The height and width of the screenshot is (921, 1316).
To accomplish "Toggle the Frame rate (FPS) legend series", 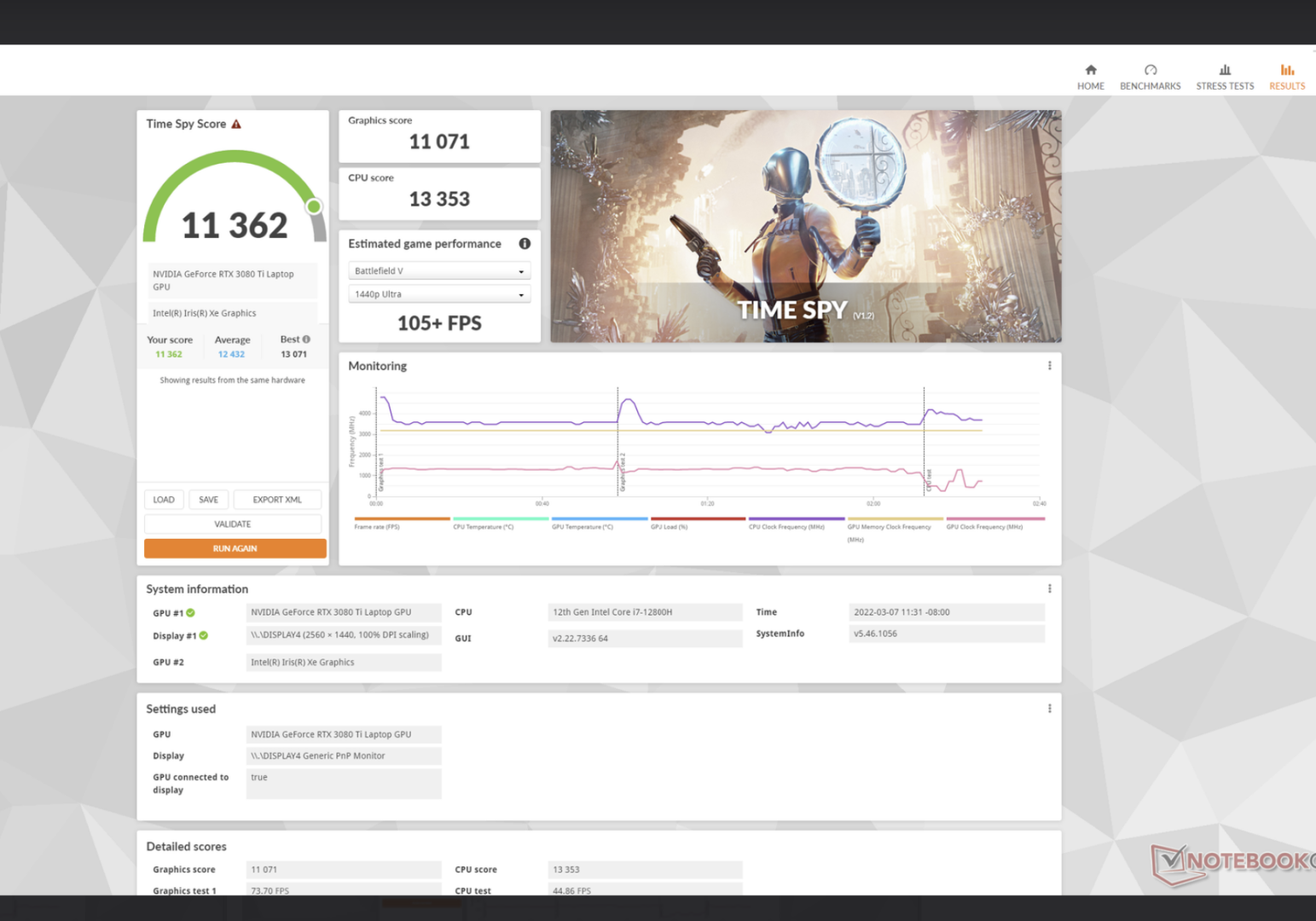I will (x=402, y=523).
